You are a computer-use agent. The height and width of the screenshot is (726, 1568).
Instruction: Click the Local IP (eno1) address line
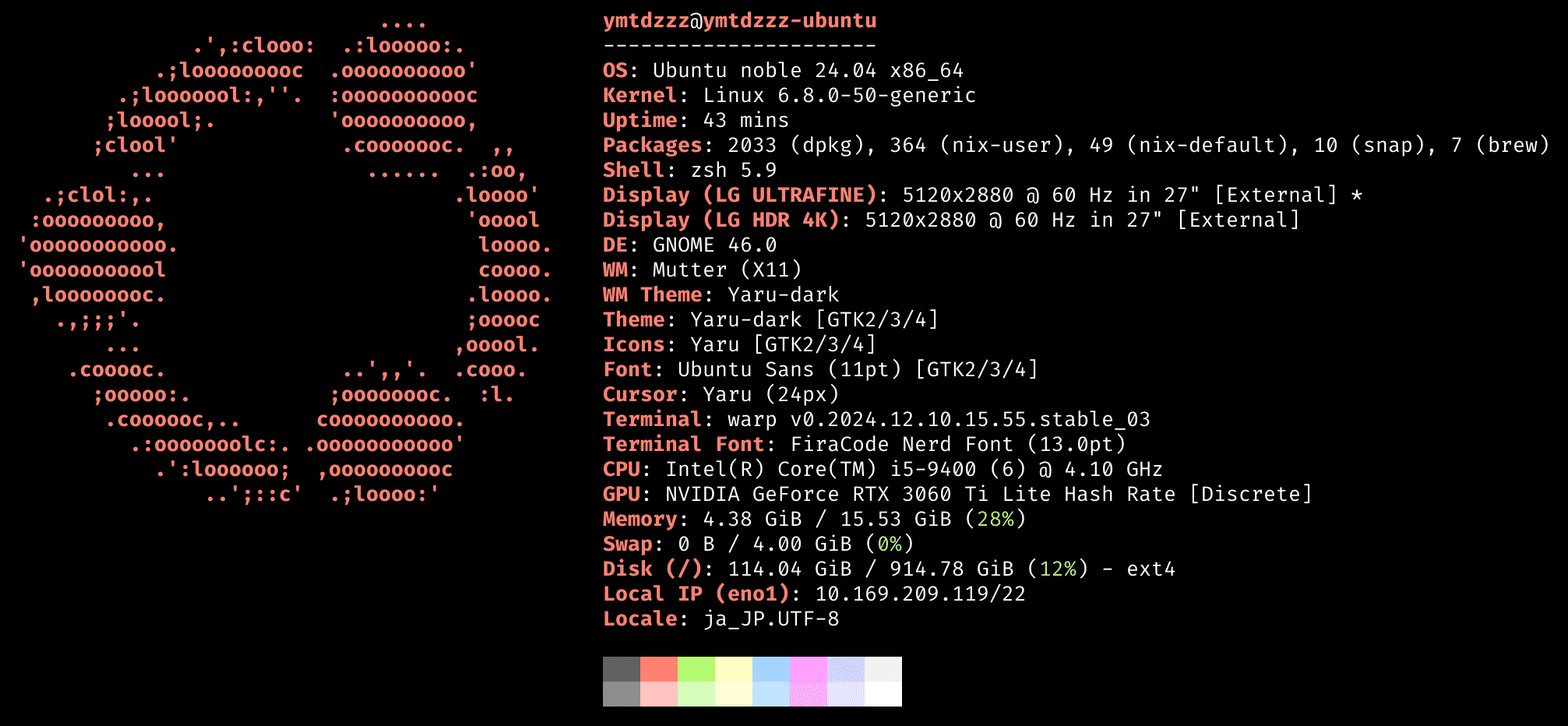point(814,594)
